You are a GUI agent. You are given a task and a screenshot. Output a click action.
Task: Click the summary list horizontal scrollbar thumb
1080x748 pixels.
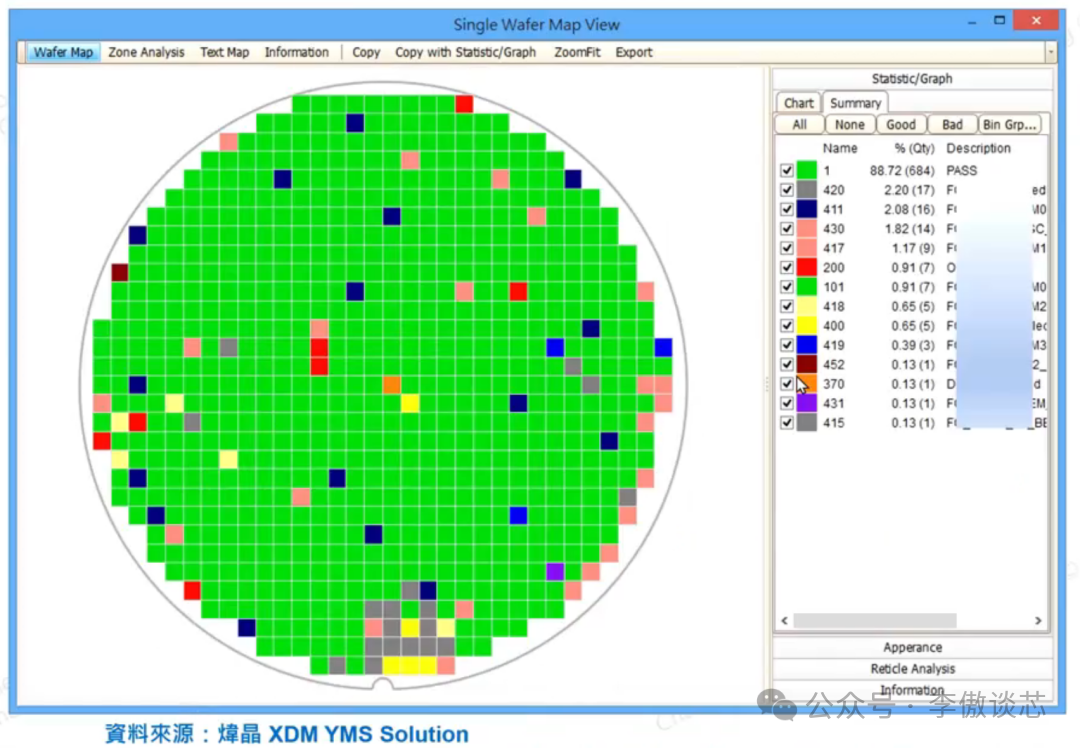pyautogui.click(x=875, y=621)
